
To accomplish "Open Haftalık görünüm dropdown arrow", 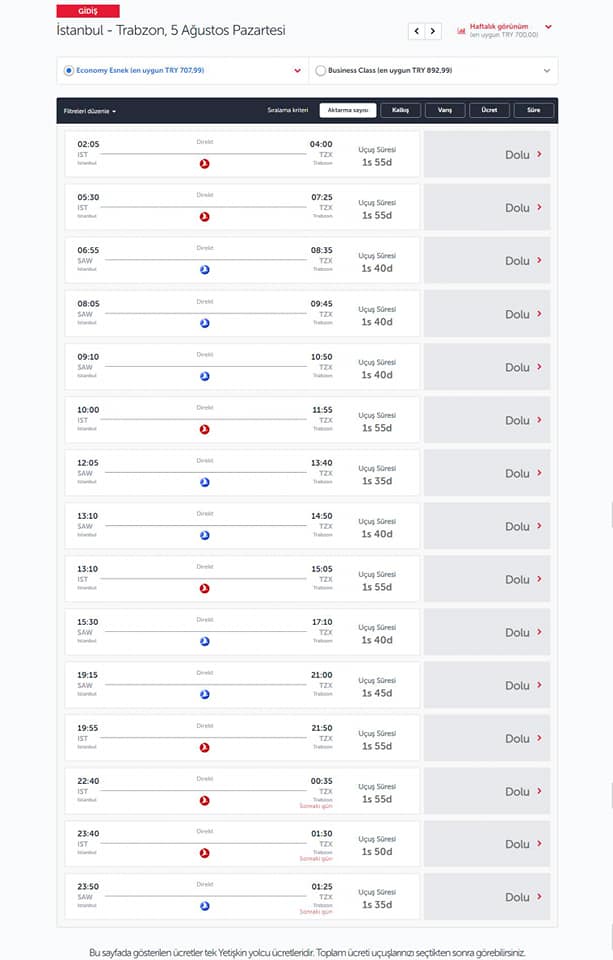I will 548,27.
